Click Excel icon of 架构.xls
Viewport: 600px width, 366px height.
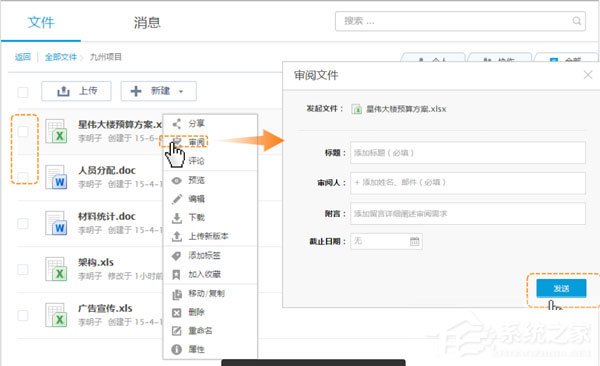(56, 269)
